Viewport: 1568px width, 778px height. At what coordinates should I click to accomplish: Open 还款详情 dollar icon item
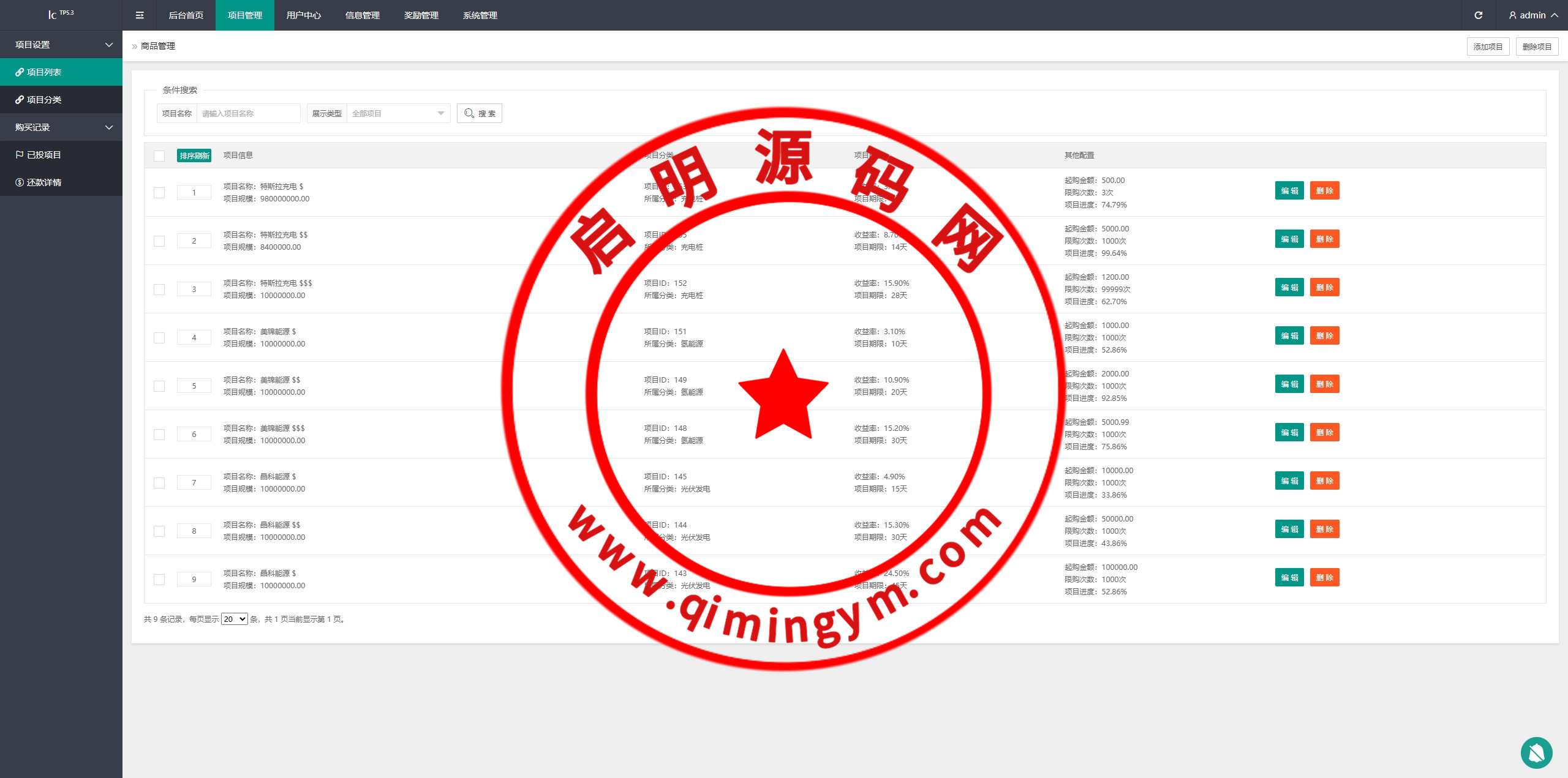point(20,182)
